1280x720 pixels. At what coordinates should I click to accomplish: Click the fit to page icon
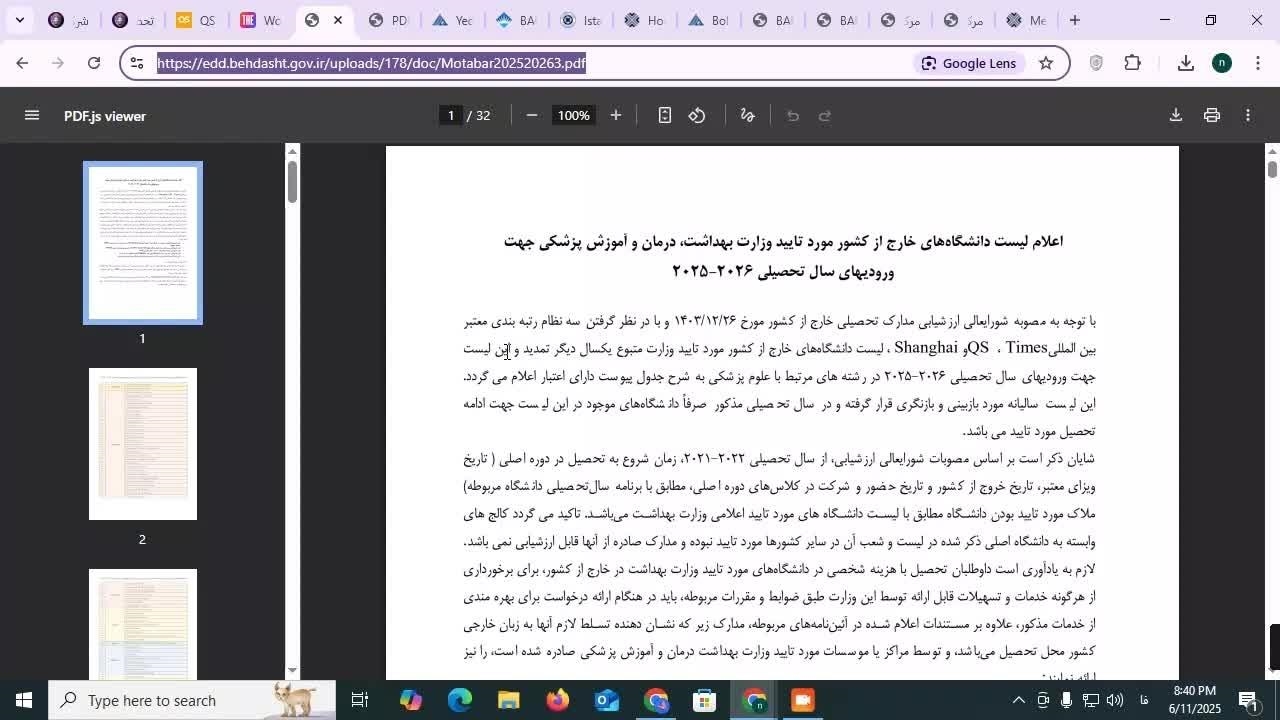(665, 115)
